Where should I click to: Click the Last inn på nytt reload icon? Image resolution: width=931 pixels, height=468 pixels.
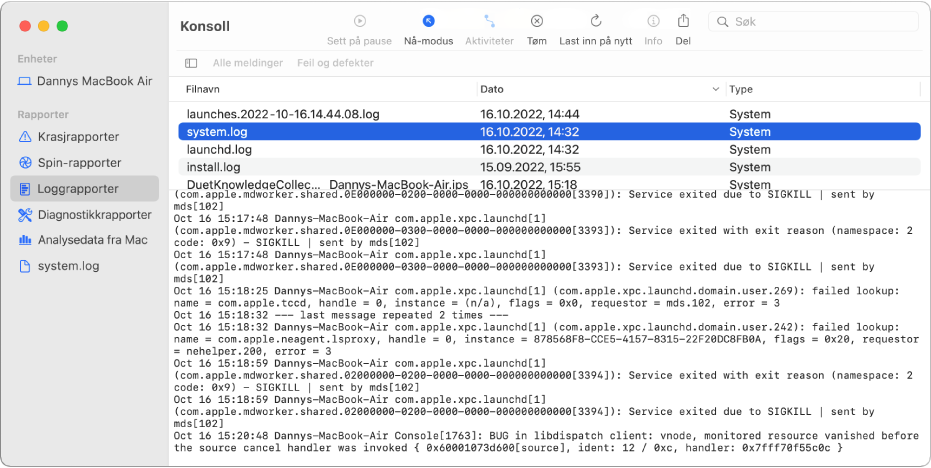click(x=596, y=21)
